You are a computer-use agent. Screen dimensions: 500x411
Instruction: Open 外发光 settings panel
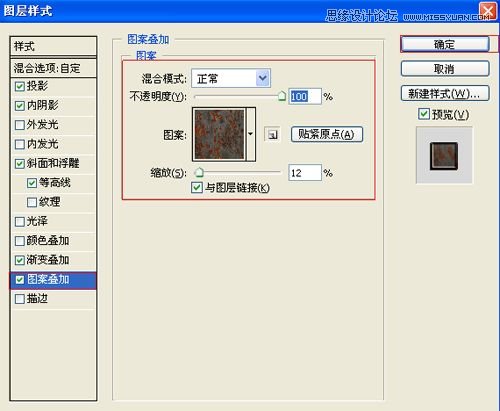(x=43, y=125)
